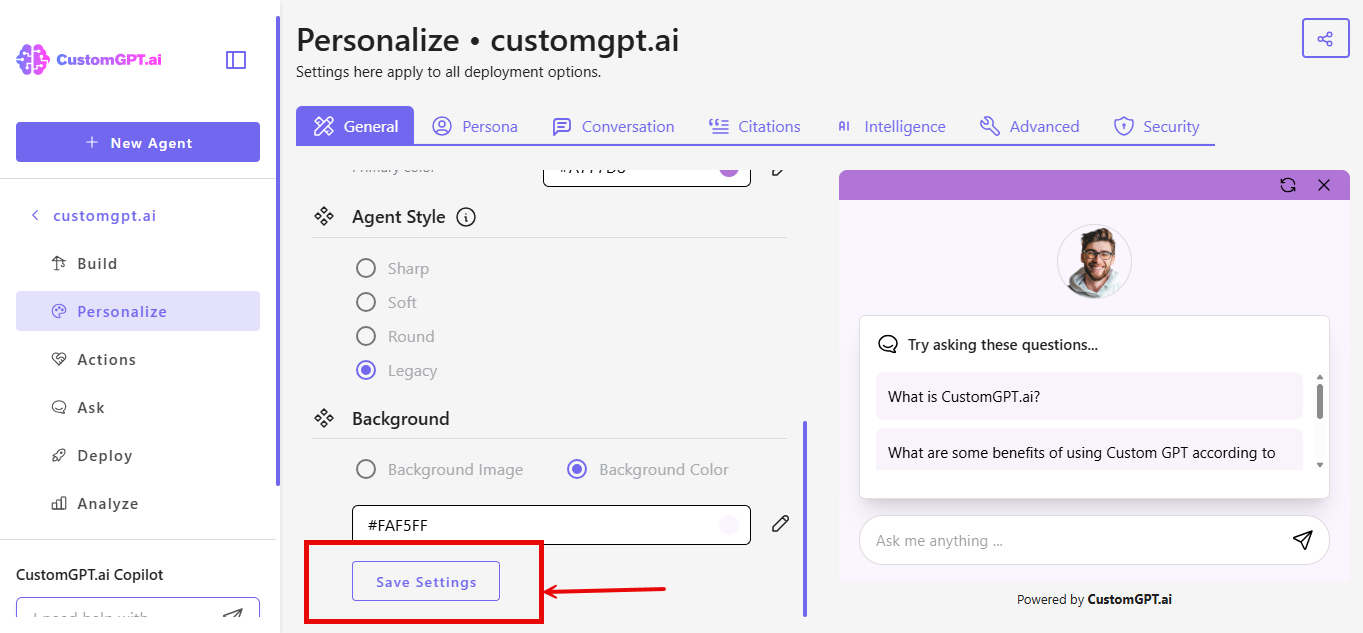Collapse the customgpt.ai project with the chevron

[x=35, y=215]
